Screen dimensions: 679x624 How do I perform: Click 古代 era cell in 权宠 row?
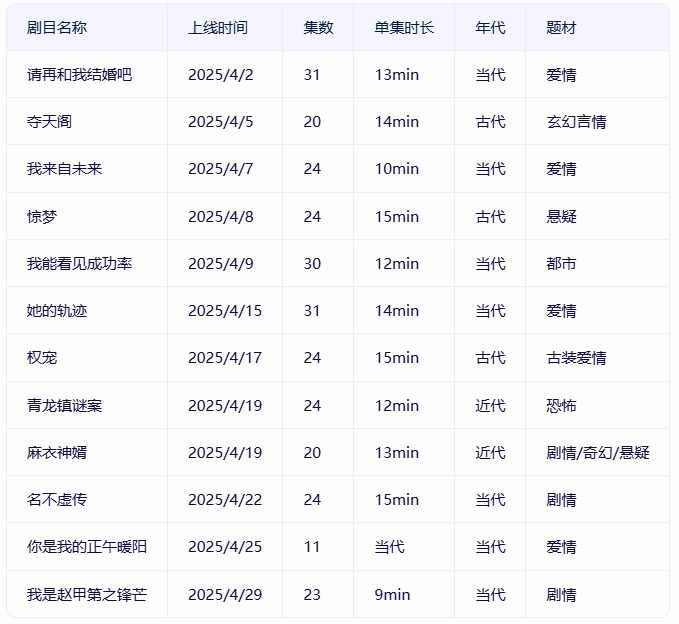coord(490,358)
